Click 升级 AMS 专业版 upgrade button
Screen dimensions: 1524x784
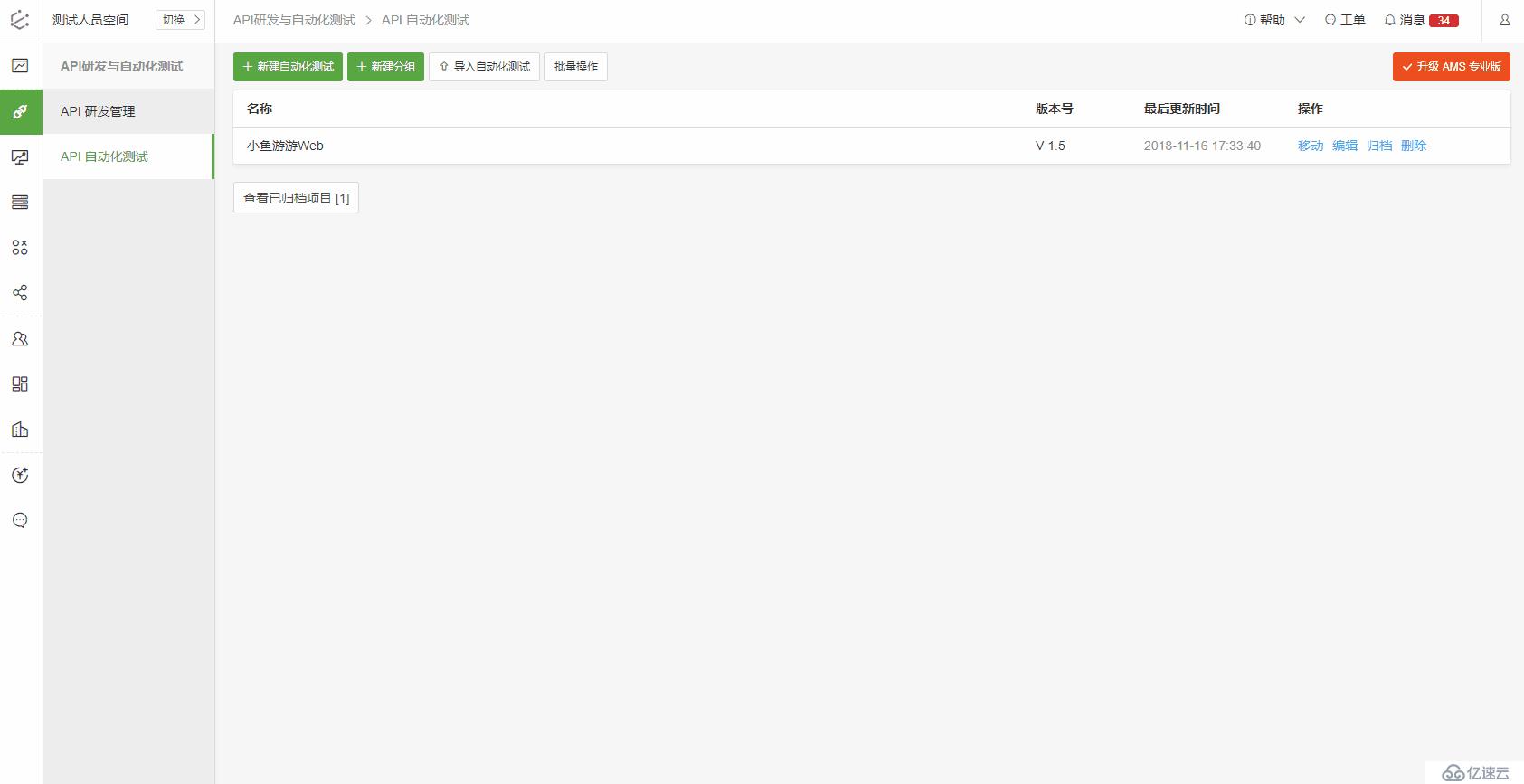coord(1452,67)
